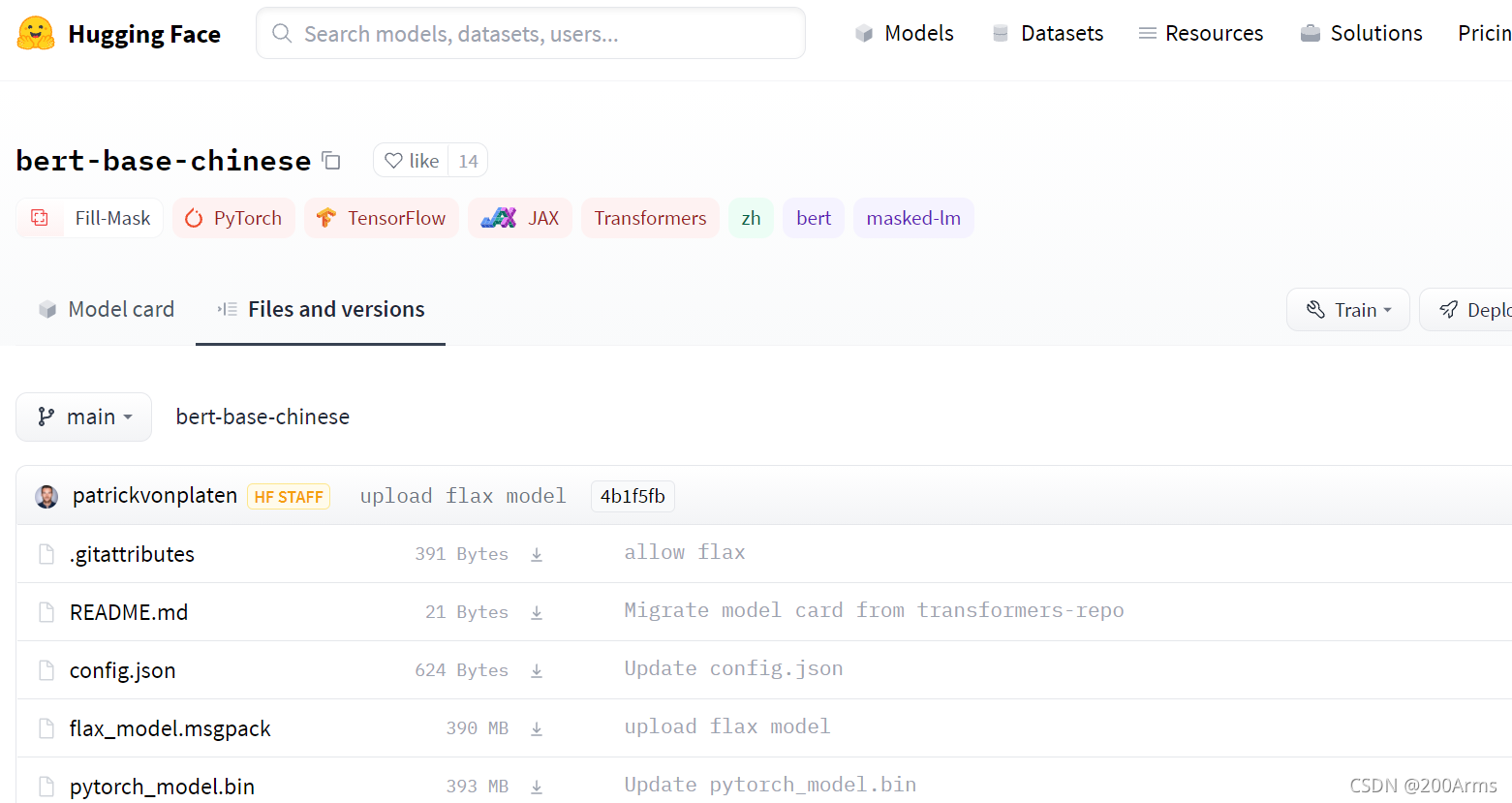Viewport: 1512px width, 803px height.
Task: Open the Pricing page
Action: (1485, 34)
